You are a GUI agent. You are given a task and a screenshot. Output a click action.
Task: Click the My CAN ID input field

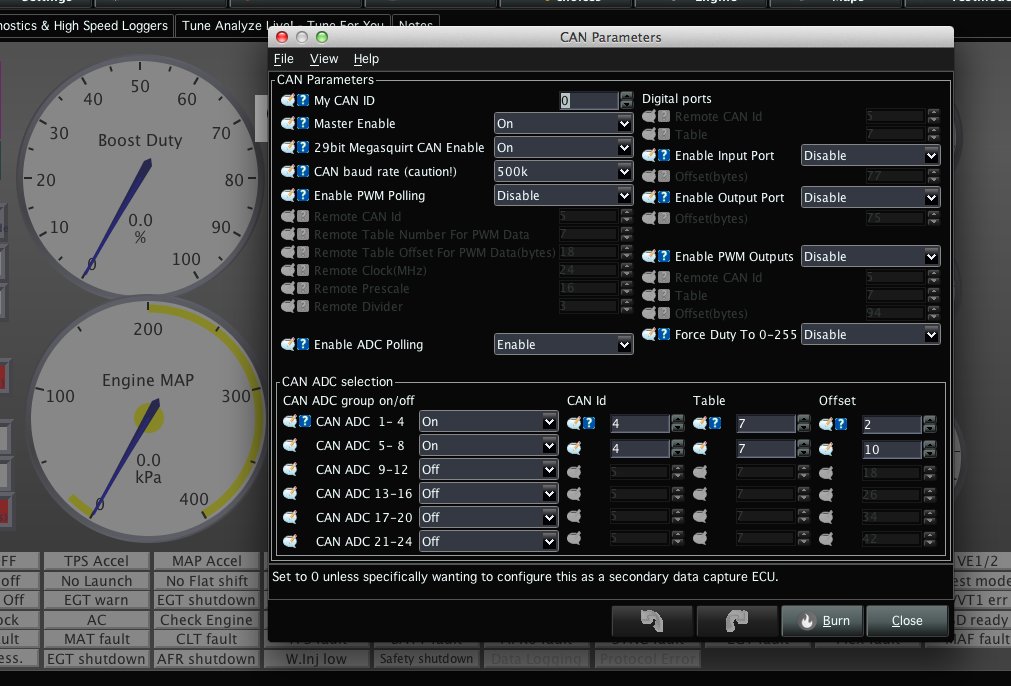click(x=588, y=101)
